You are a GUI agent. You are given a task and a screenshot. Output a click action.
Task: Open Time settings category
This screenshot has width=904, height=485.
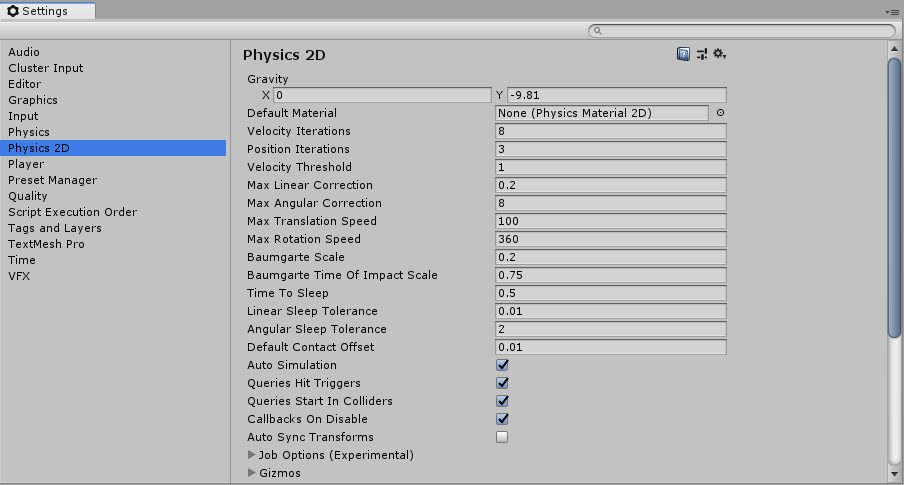point(113,260)
